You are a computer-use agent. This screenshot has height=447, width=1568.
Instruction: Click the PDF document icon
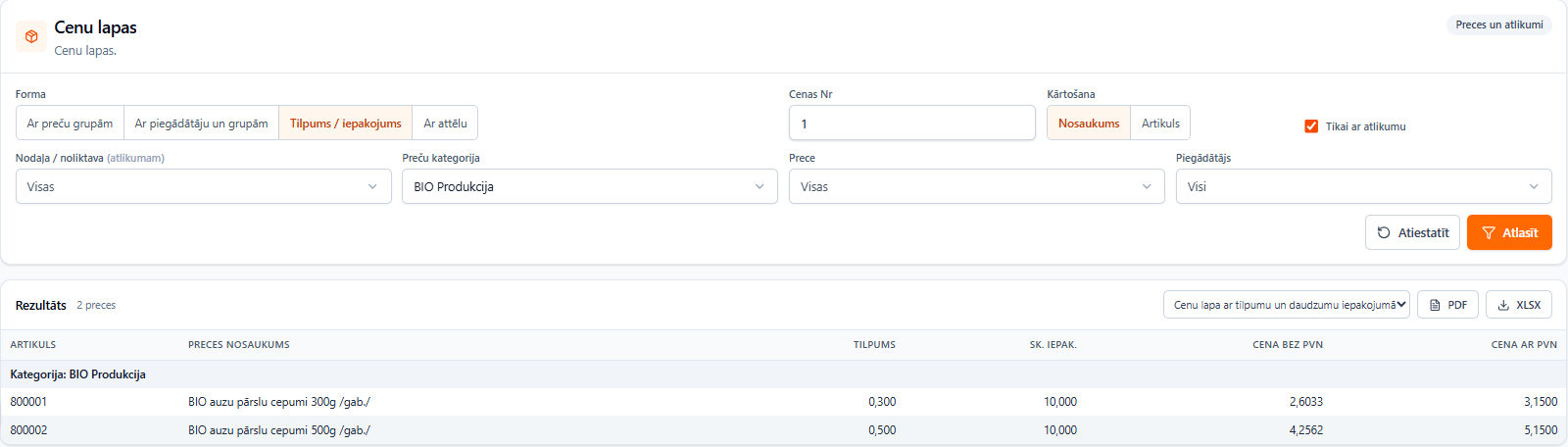(x=1435, y=305)
